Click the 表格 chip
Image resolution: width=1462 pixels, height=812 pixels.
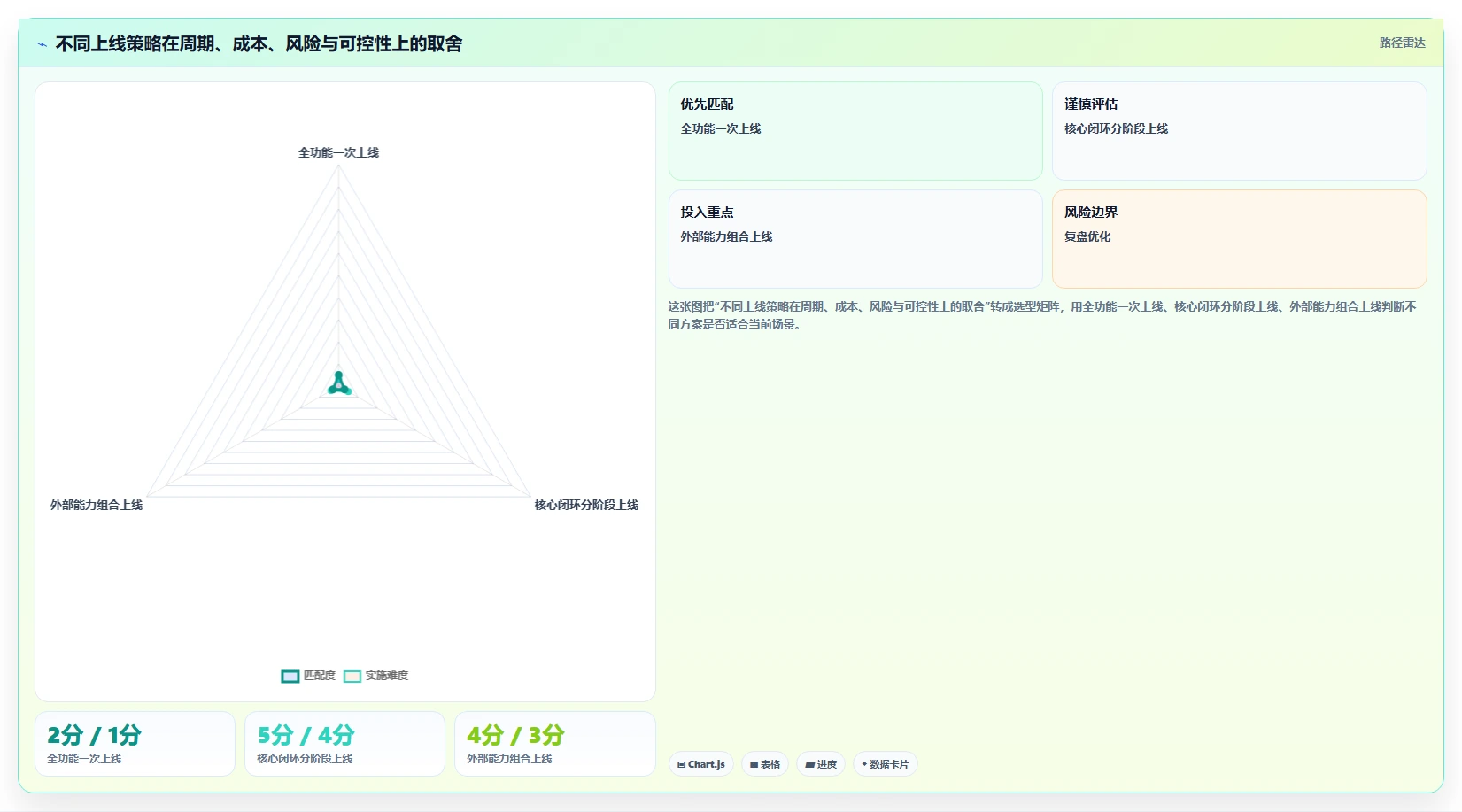click(765, 764)
